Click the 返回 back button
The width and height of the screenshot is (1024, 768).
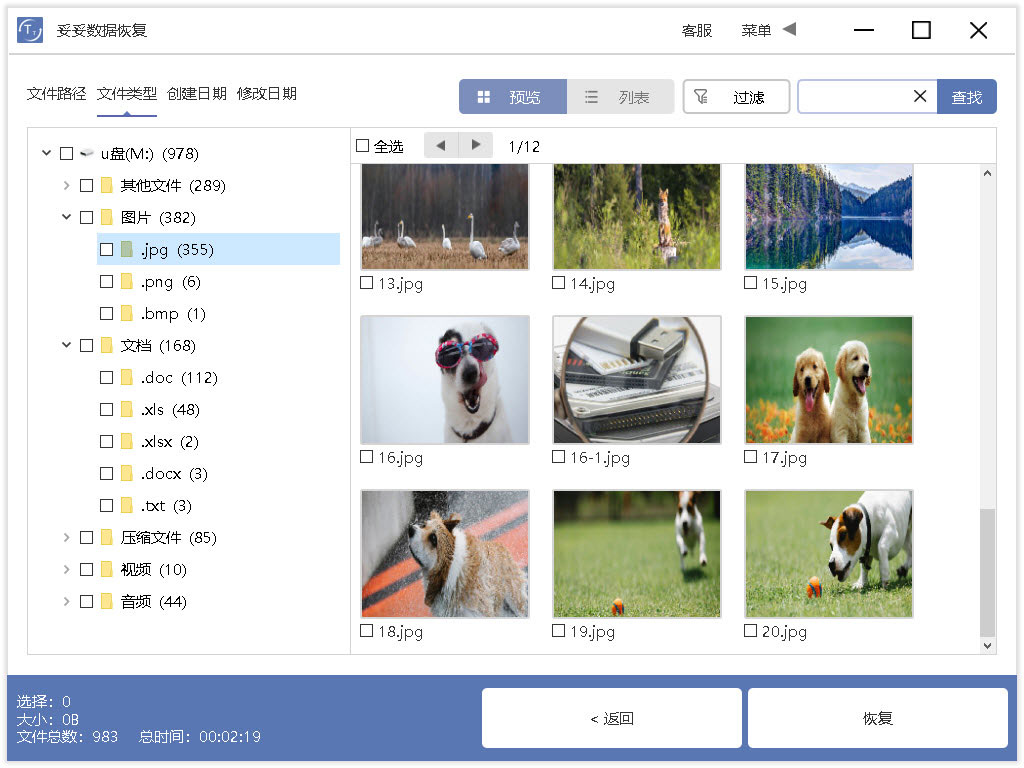[612, 718]
